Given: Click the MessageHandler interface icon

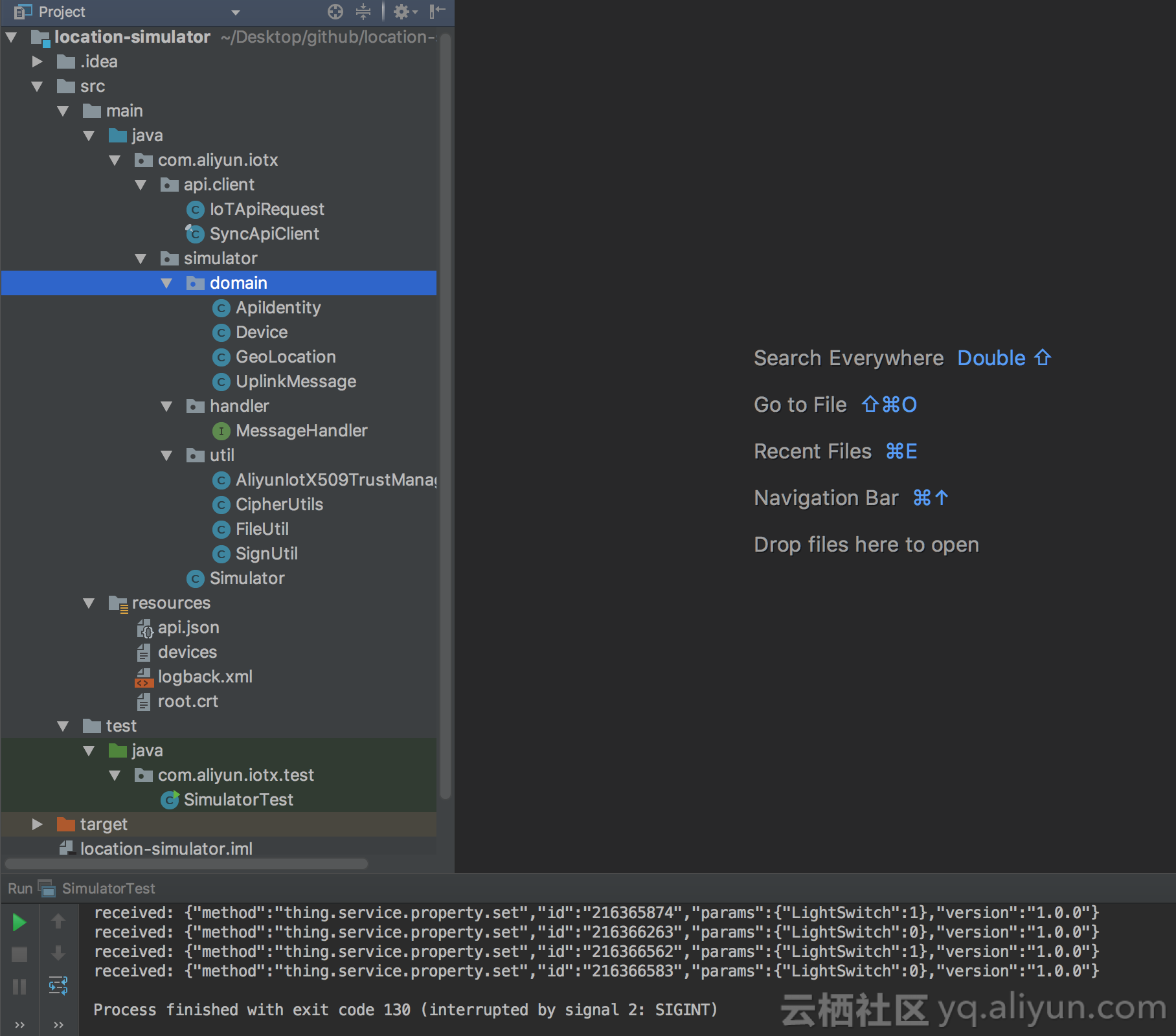Looking at the screenshot, I should (221, 431).
